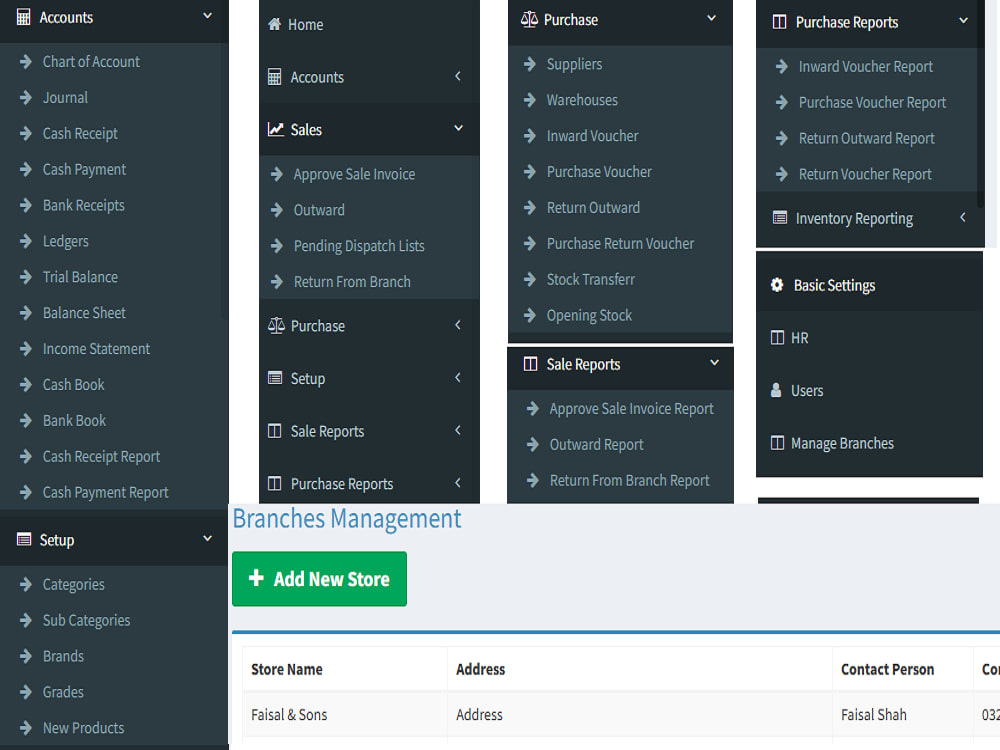This screenshot has height=750, width=1000.
Task: Click the Basic Settings gear icon
Action: tap(777, 285)
